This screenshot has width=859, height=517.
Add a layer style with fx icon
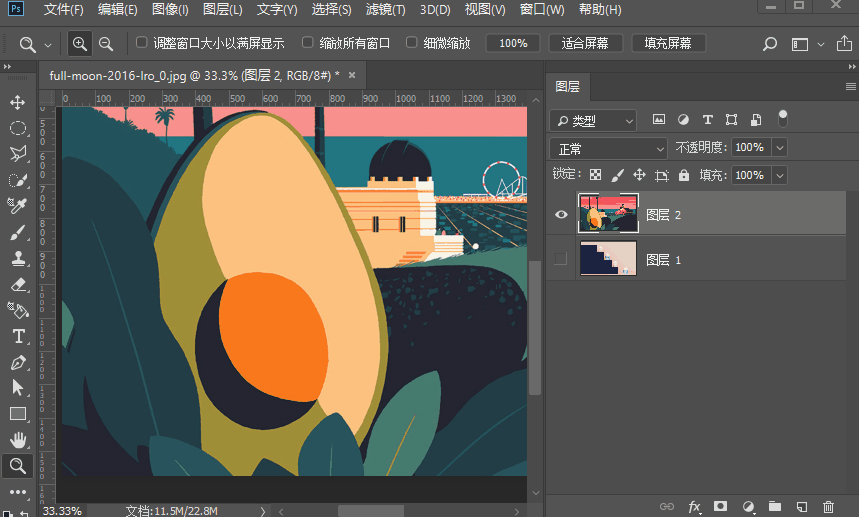pos(694,507)
